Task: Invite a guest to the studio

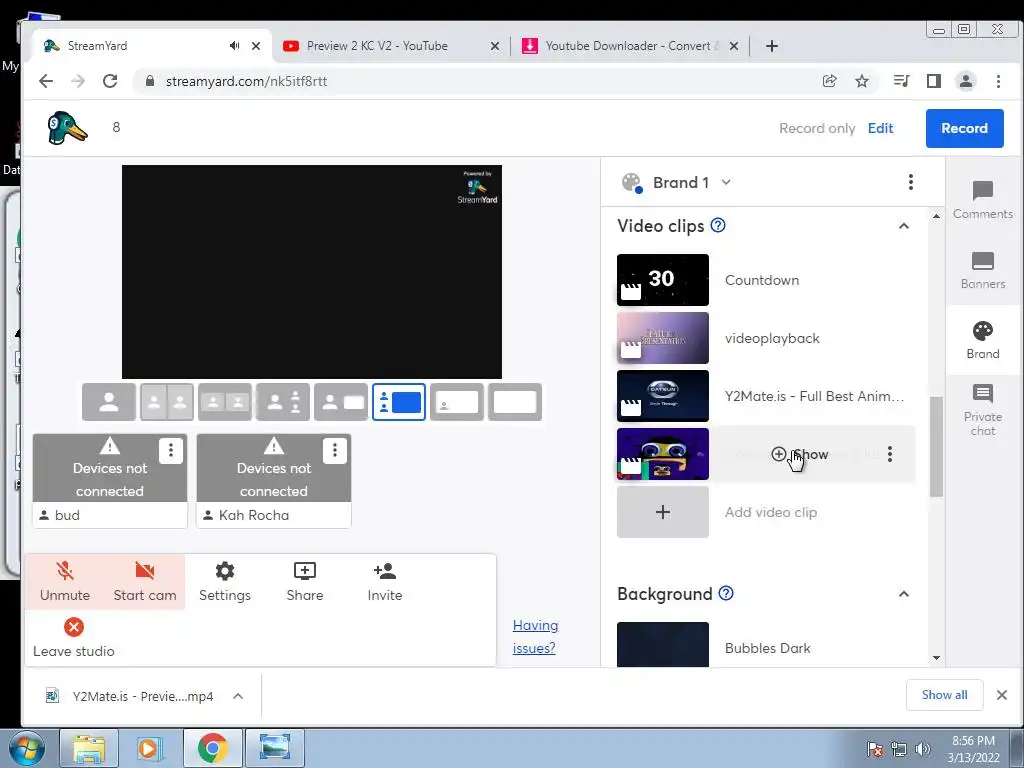Action: coord(385,581)
